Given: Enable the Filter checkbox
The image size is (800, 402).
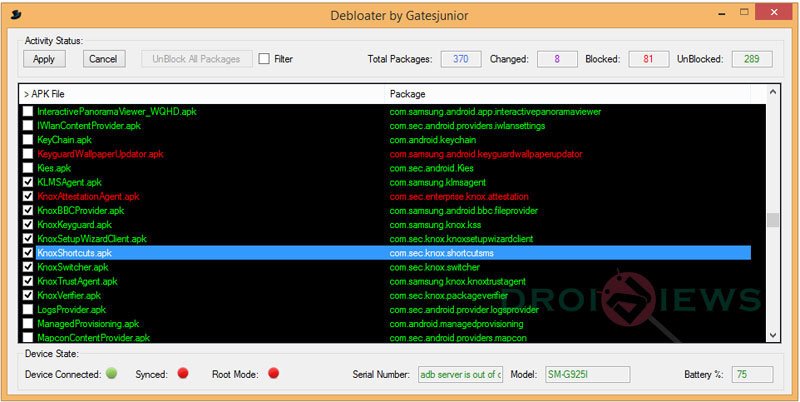Looking at the screenshot, I should click(264, 59).
